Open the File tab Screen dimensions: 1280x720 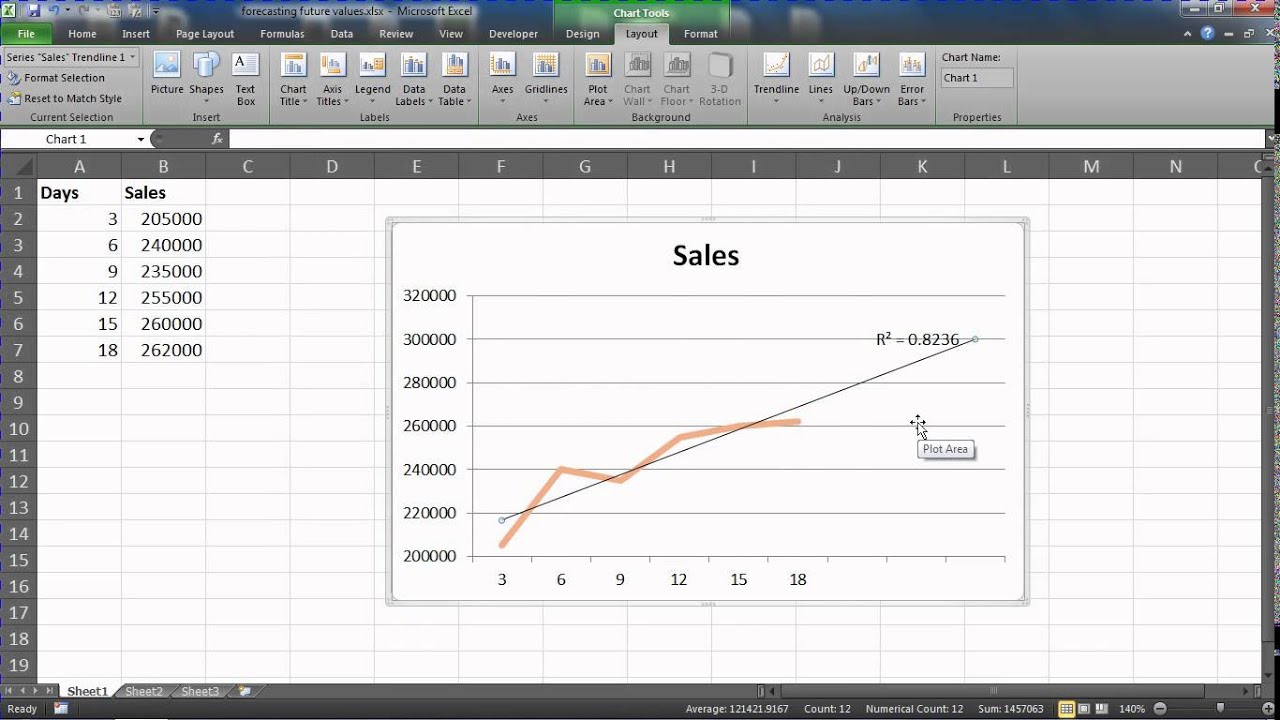[x=26, y=34]
